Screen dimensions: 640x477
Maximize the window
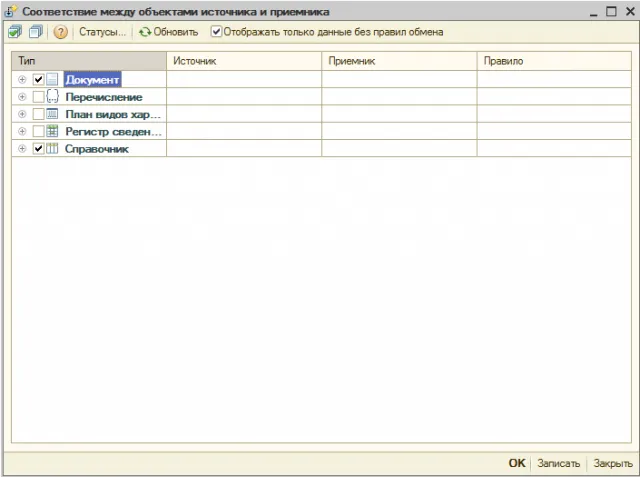[611, 11]
